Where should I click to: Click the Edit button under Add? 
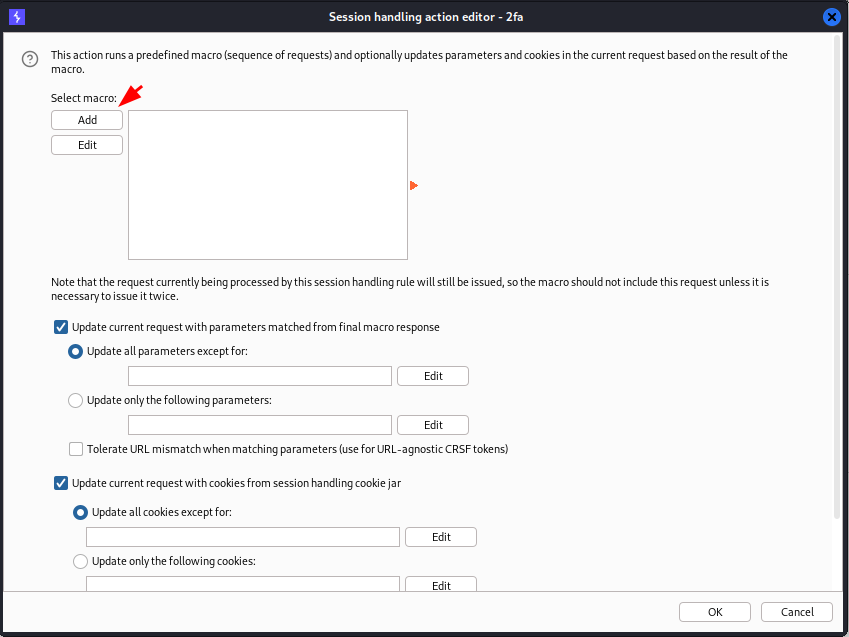pyautogui.click(x=87, y=145)
